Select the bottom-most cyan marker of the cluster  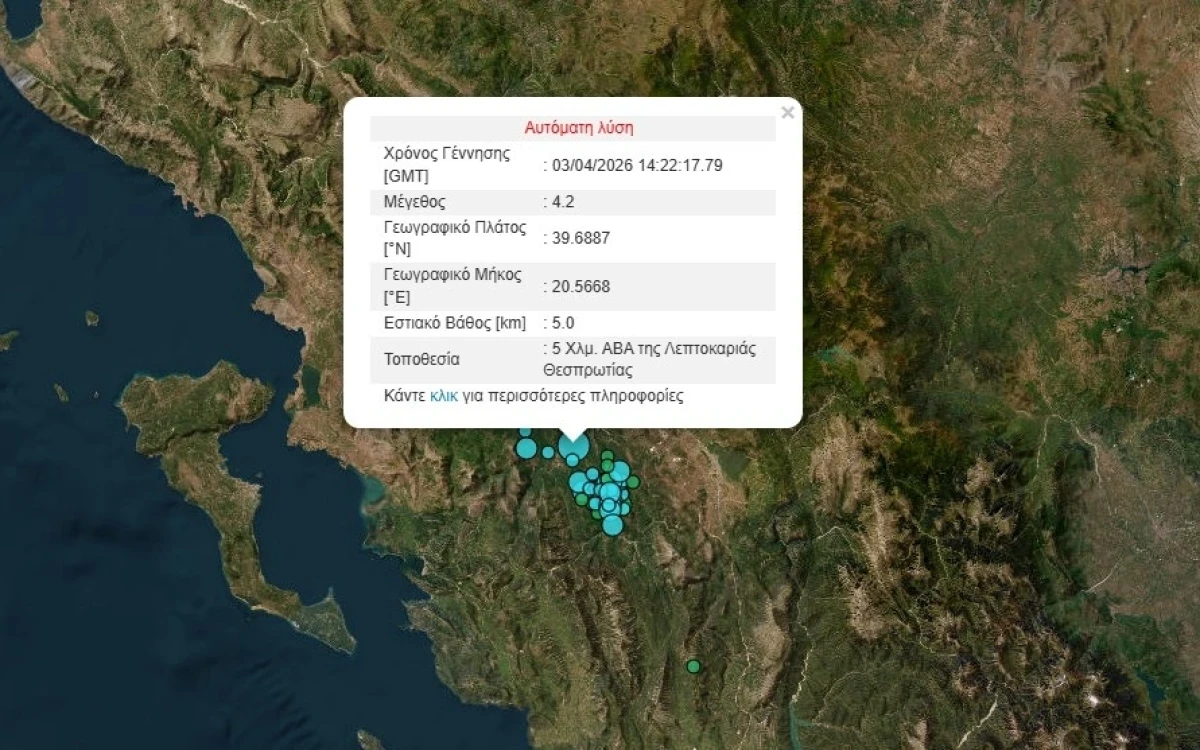pyautogui.click(x=613, y=525)
